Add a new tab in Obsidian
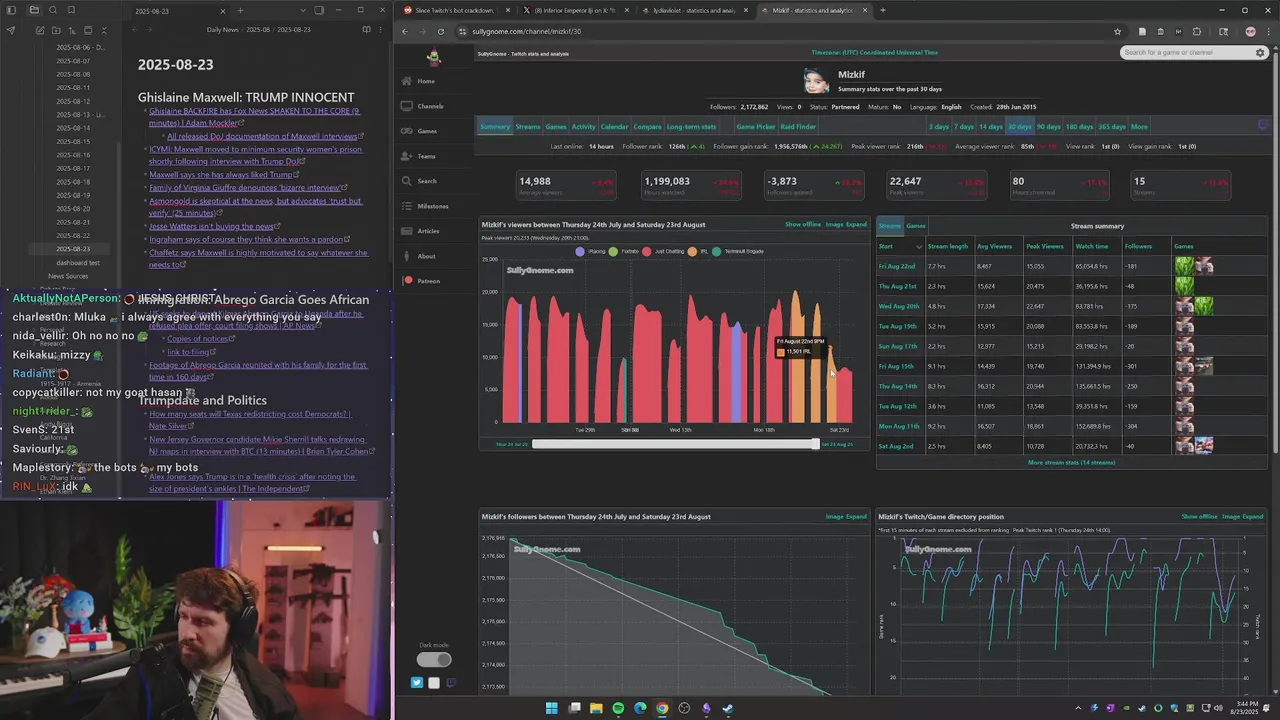The image size is (1280, 720). (240, 10)
